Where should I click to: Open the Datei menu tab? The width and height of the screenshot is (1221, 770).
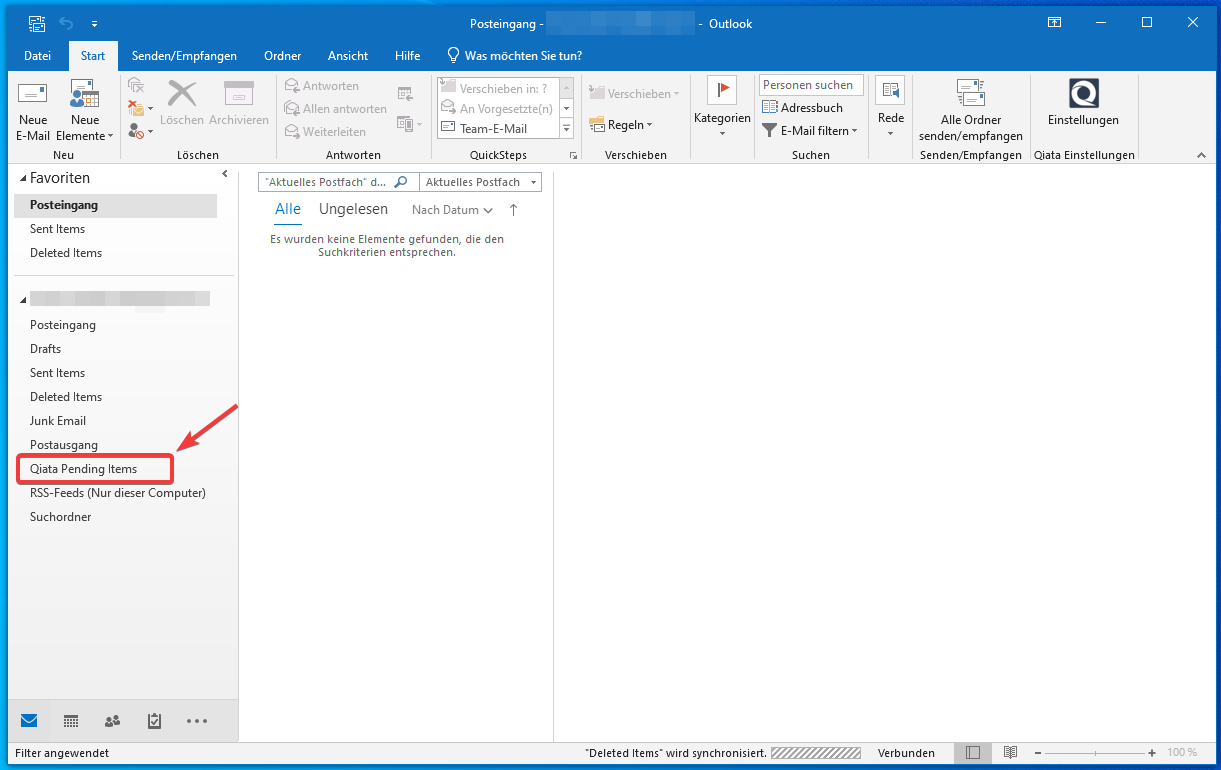pos(37,56)
